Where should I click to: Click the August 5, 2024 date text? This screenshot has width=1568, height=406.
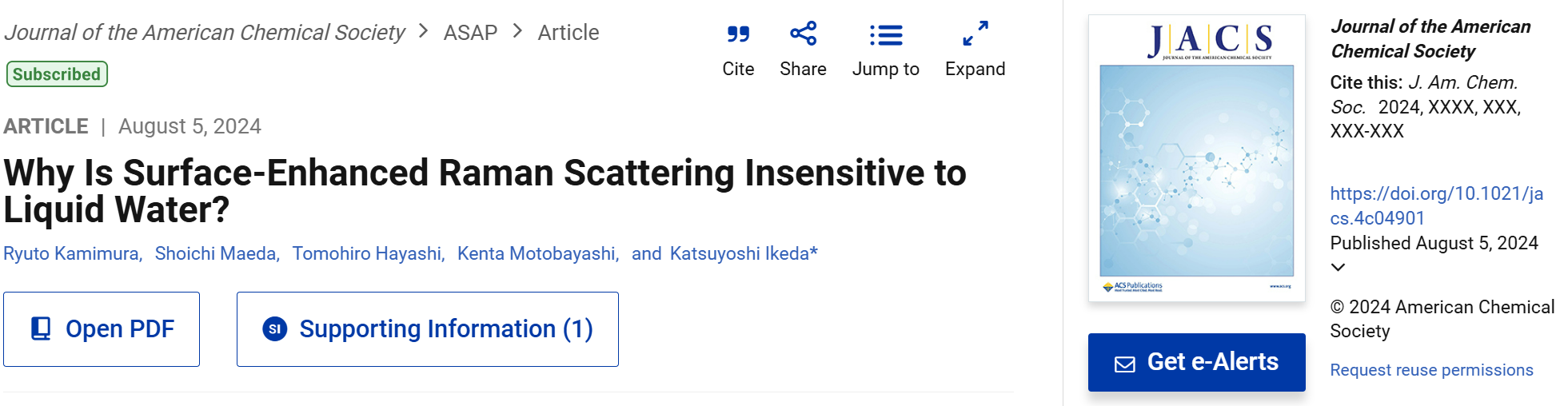[190, 126]
